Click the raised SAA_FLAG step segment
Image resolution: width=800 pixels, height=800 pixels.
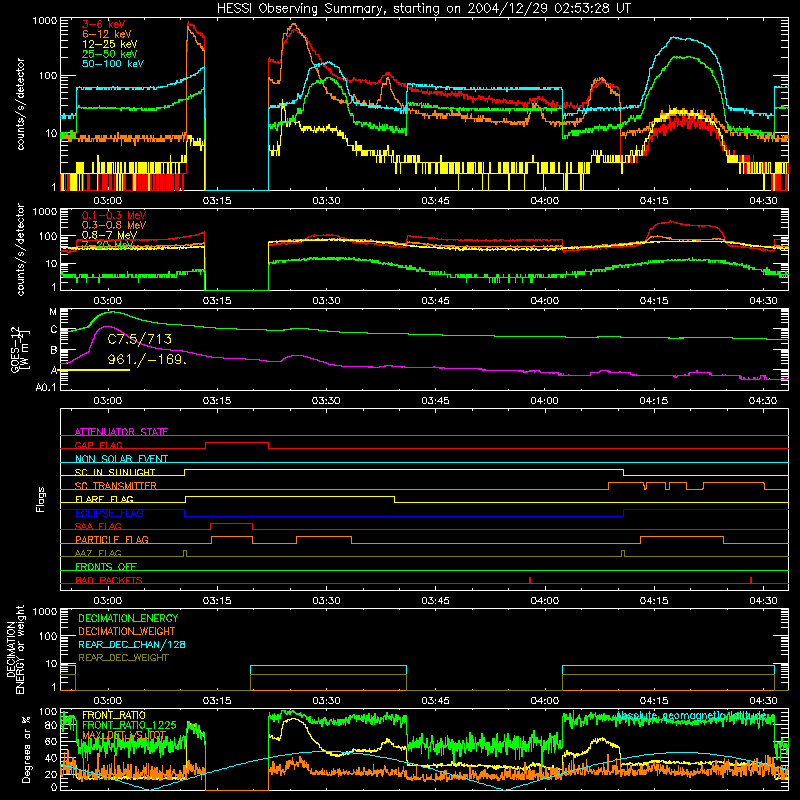(231, 523)
